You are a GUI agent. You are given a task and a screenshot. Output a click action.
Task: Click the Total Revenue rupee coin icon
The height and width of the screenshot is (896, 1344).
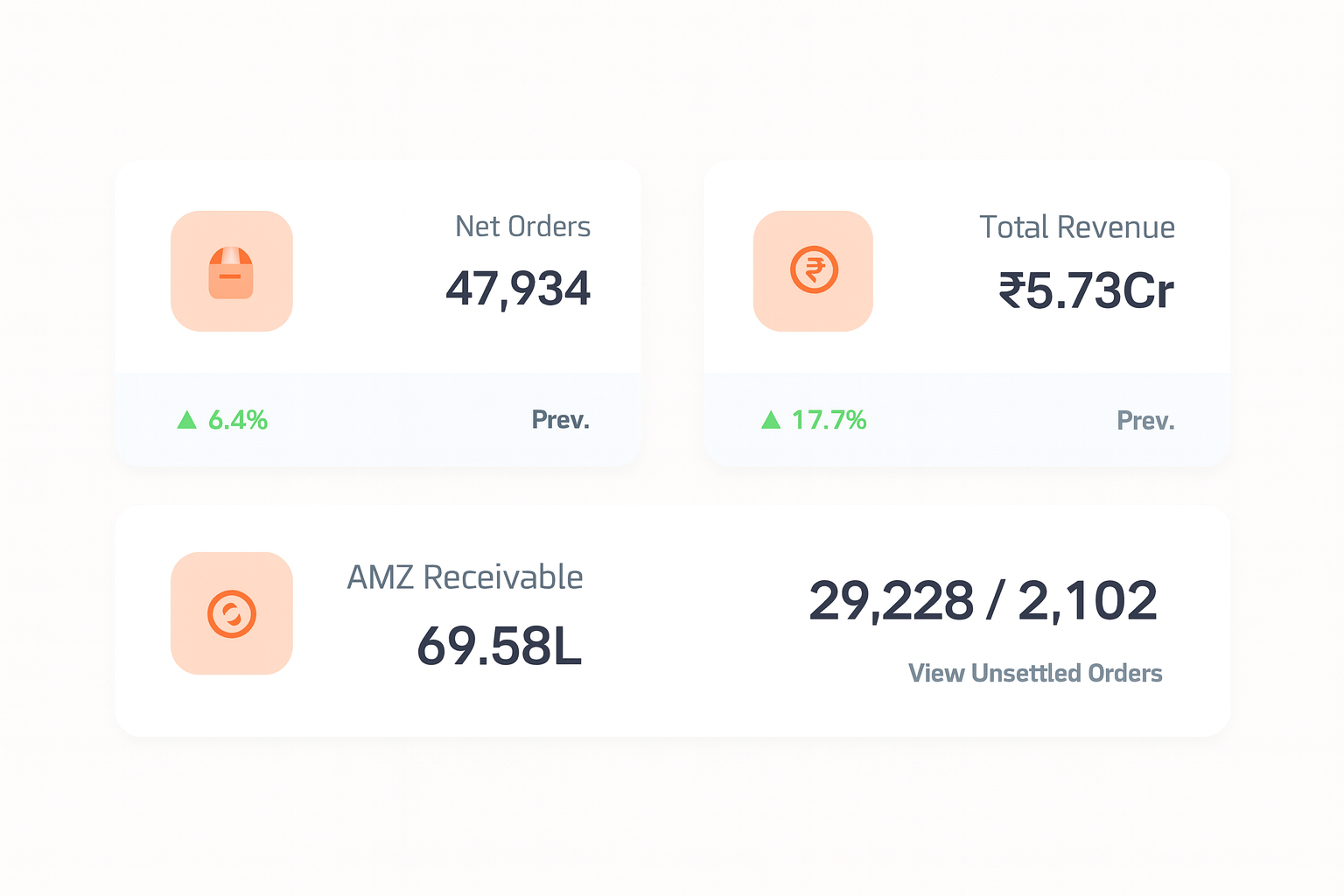(814, 270)
